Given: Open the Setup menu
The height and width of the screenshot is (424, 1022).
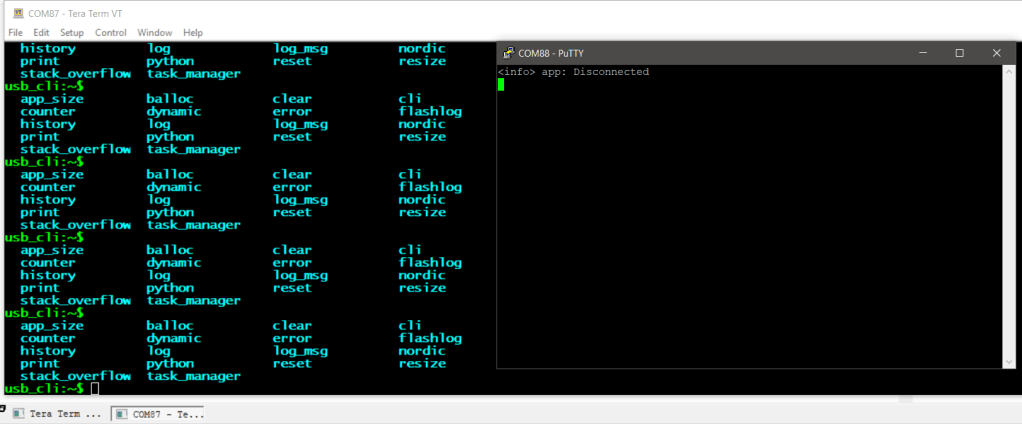Looking at the screenshot, I should click(x=72, y=33).
